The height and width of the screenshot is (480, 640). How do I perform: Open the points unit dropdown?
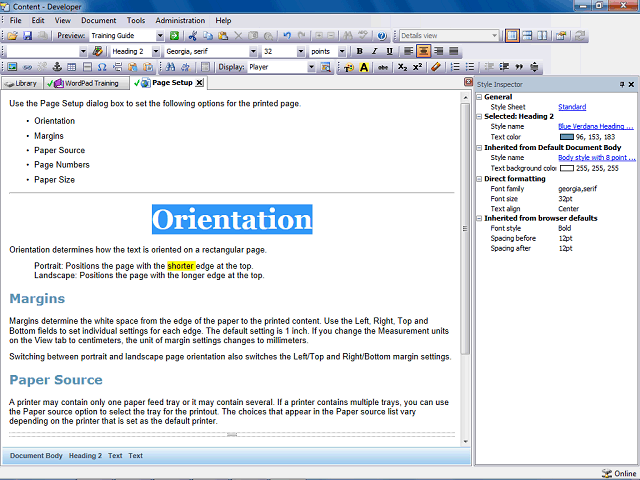pos(342,51)
